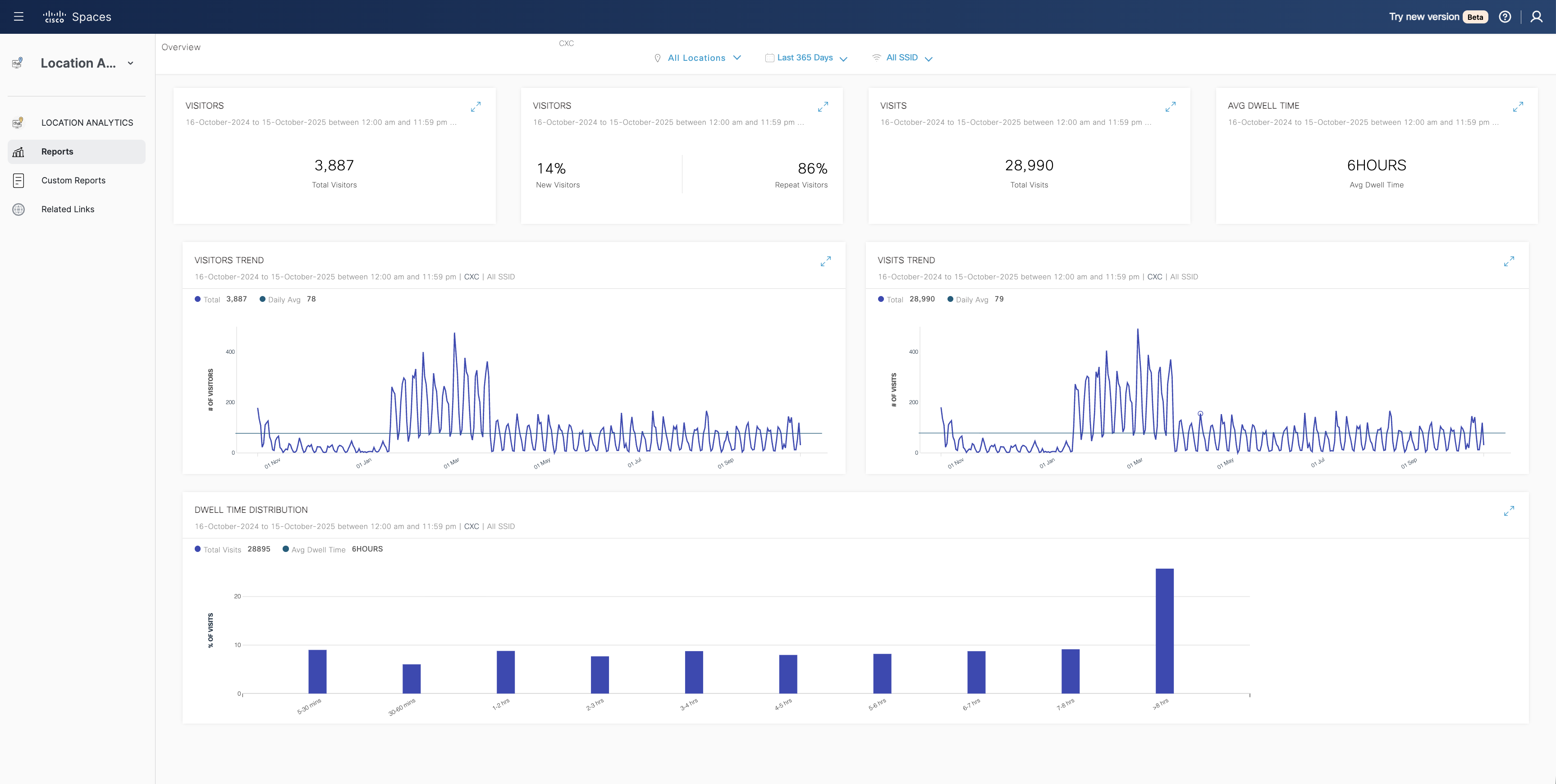Toggle Avg Dwell Time legend item
The height and width of the screenshot is (784, 1556).
pyautogui.click(x=318, y=550)
